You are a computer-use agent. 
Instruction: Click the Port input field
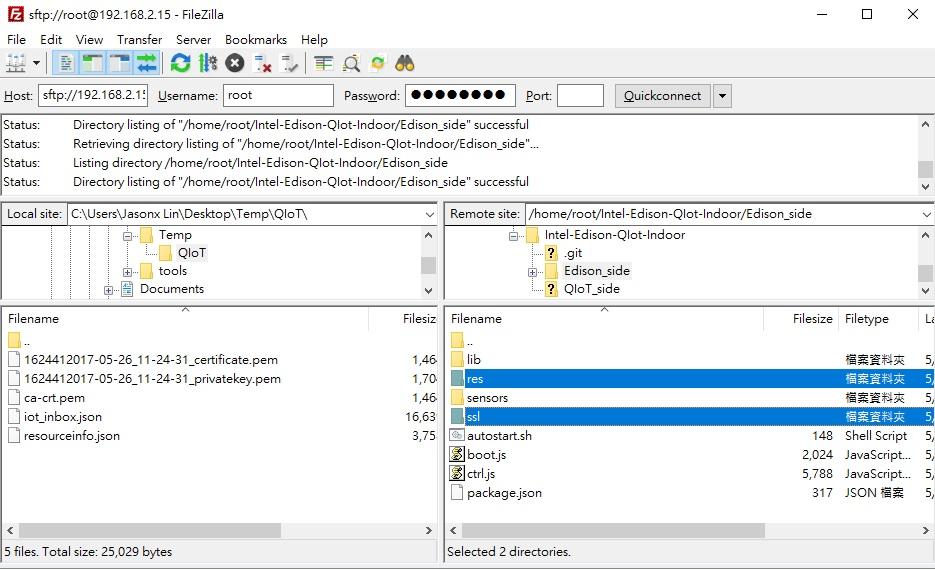(580, 96)
